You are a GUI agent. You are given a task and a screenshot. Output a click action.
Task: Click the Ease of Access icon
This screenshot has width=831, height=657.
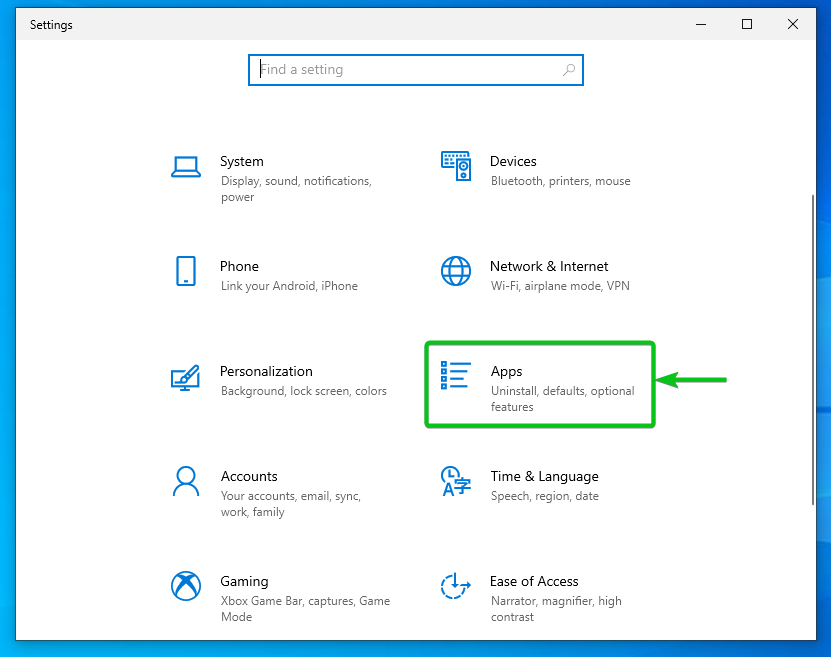point(456,586)
